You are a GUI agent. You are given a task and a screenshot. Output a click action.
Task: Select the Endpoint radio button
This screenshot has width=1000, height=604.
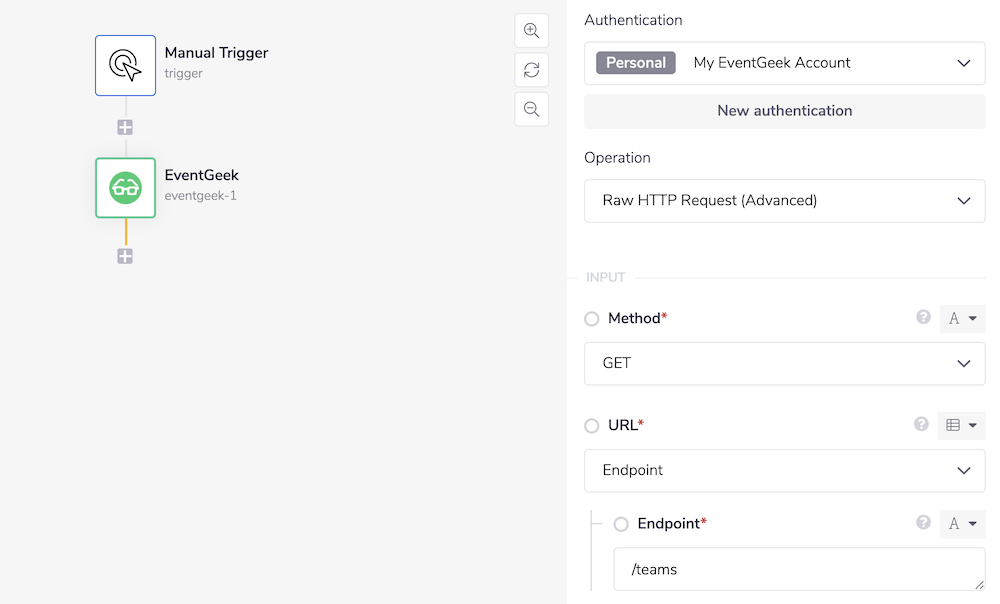(x=621, y=523)
